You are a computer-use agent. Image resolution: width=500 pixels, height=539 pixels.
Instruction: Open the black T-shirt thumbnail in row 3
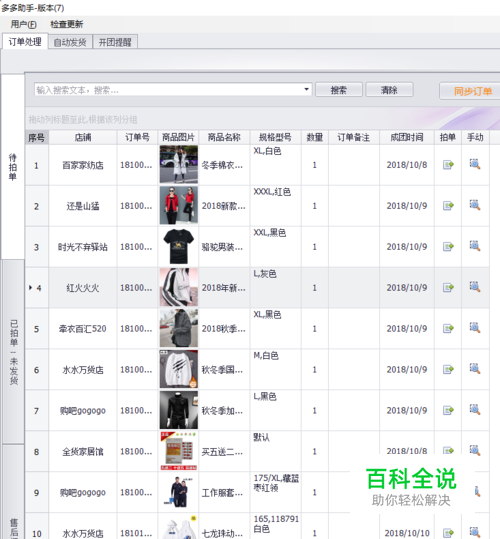(x=179, y=246)
